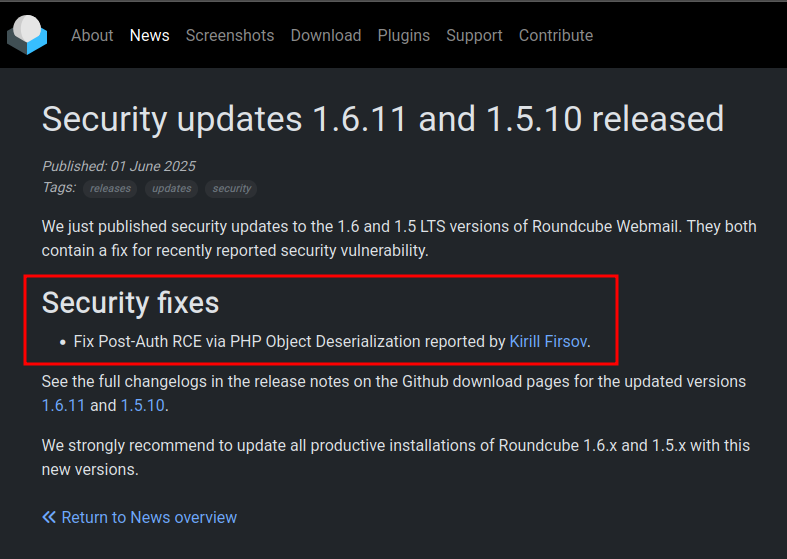Open the About page
Viewport: 787px width, 559px height.
coord(92,35)
